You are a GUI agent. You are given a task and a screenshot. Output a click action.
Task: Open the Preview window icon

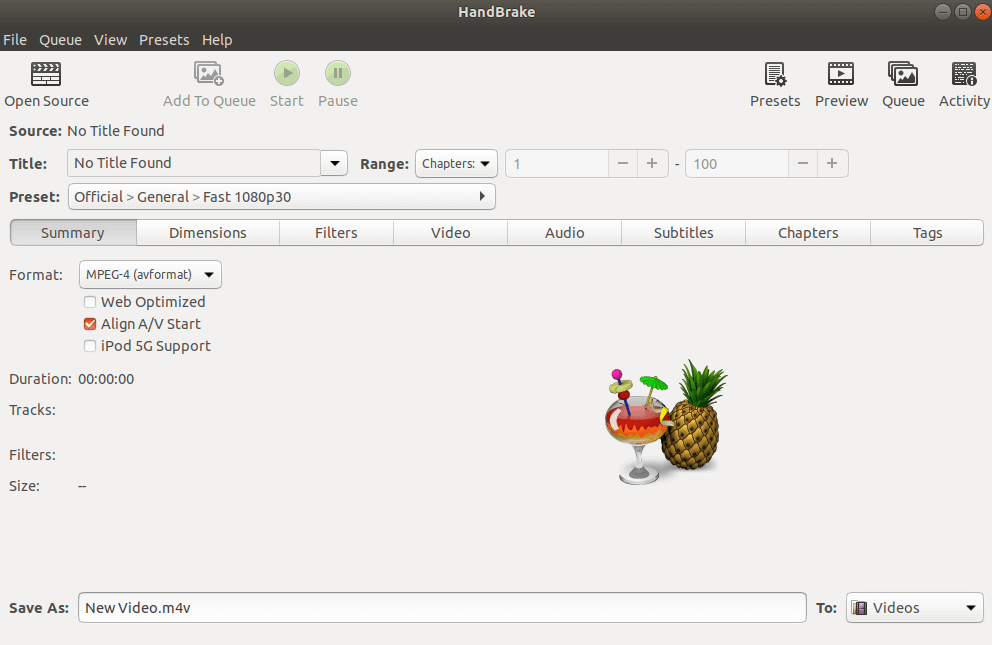tap(841, 74)
